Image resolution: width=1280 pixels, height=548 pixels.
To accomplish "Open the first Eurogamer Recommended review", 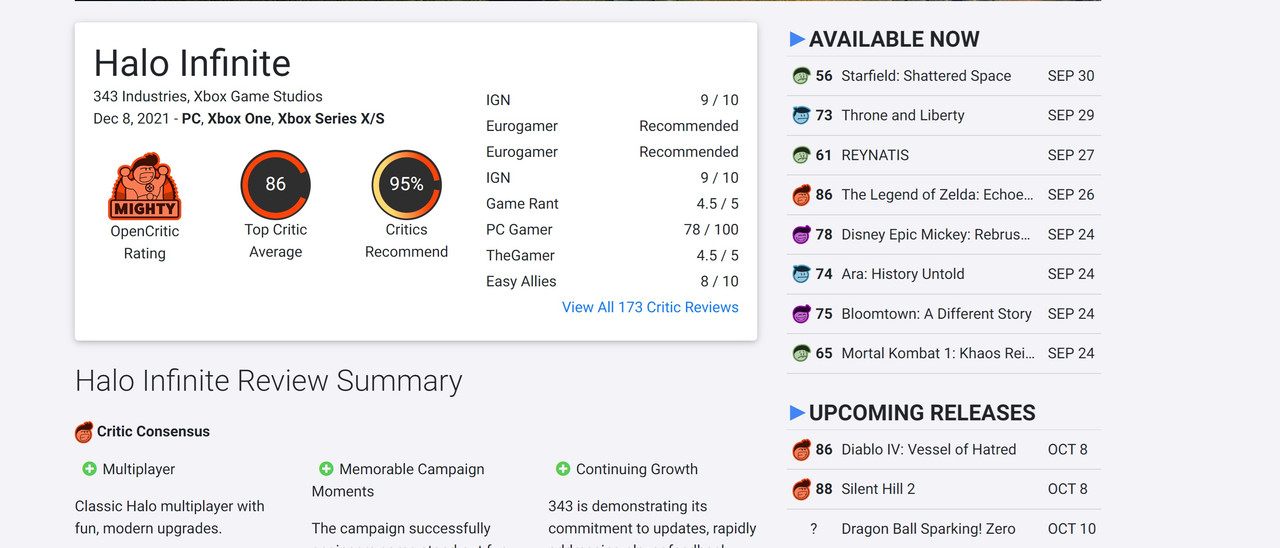I will point(612,126).
